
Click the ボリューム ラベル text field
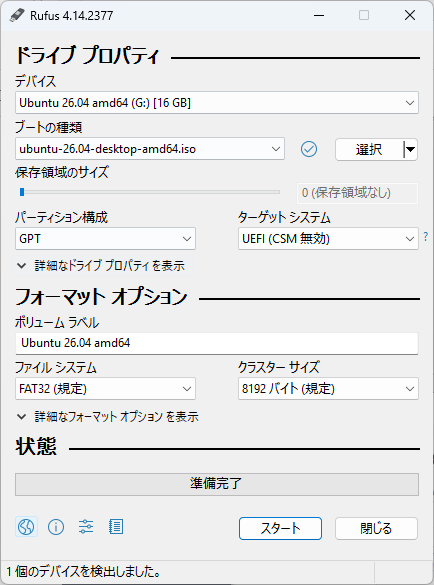point(217,343)
